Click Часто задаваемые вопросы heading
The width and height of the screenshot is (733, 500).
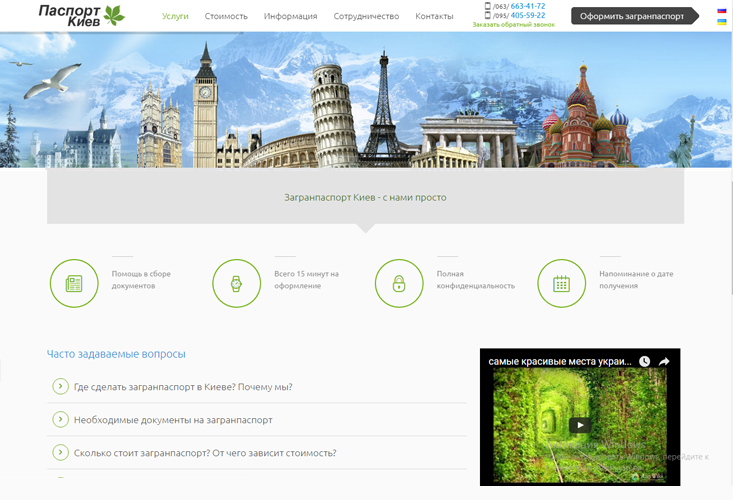[116, 354]
